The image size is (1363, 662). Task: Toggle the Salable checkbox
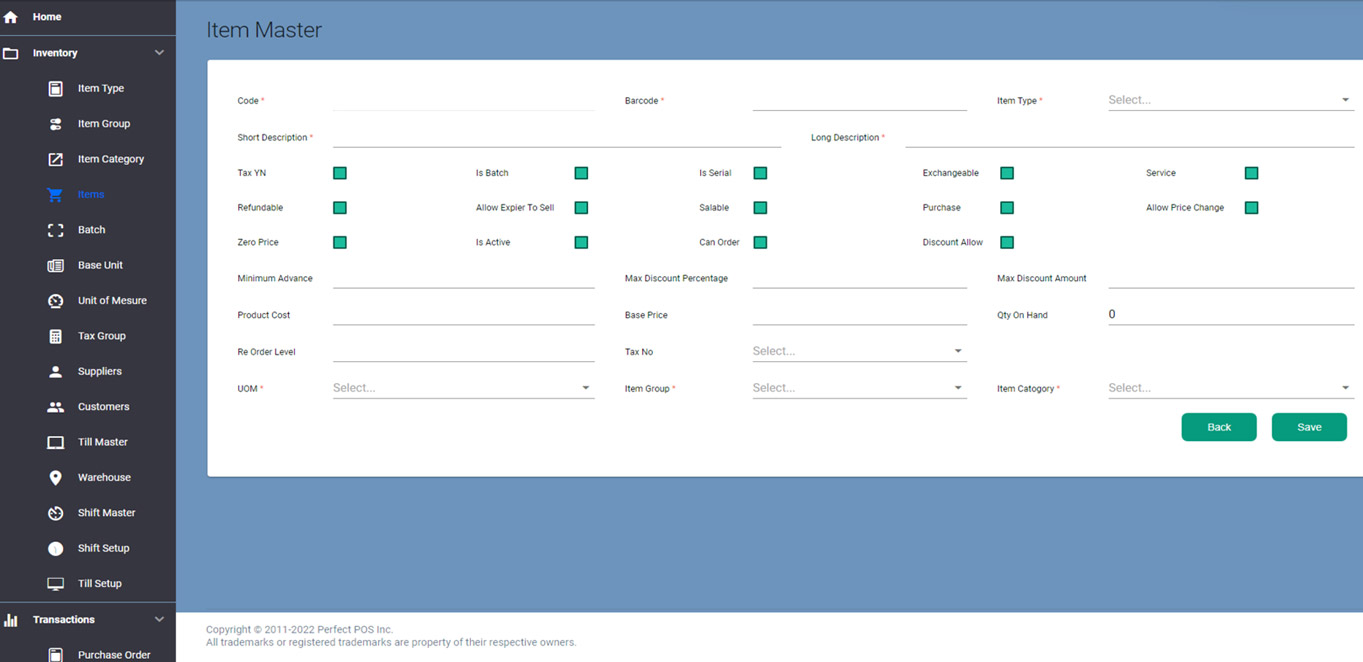coord(760,208)
